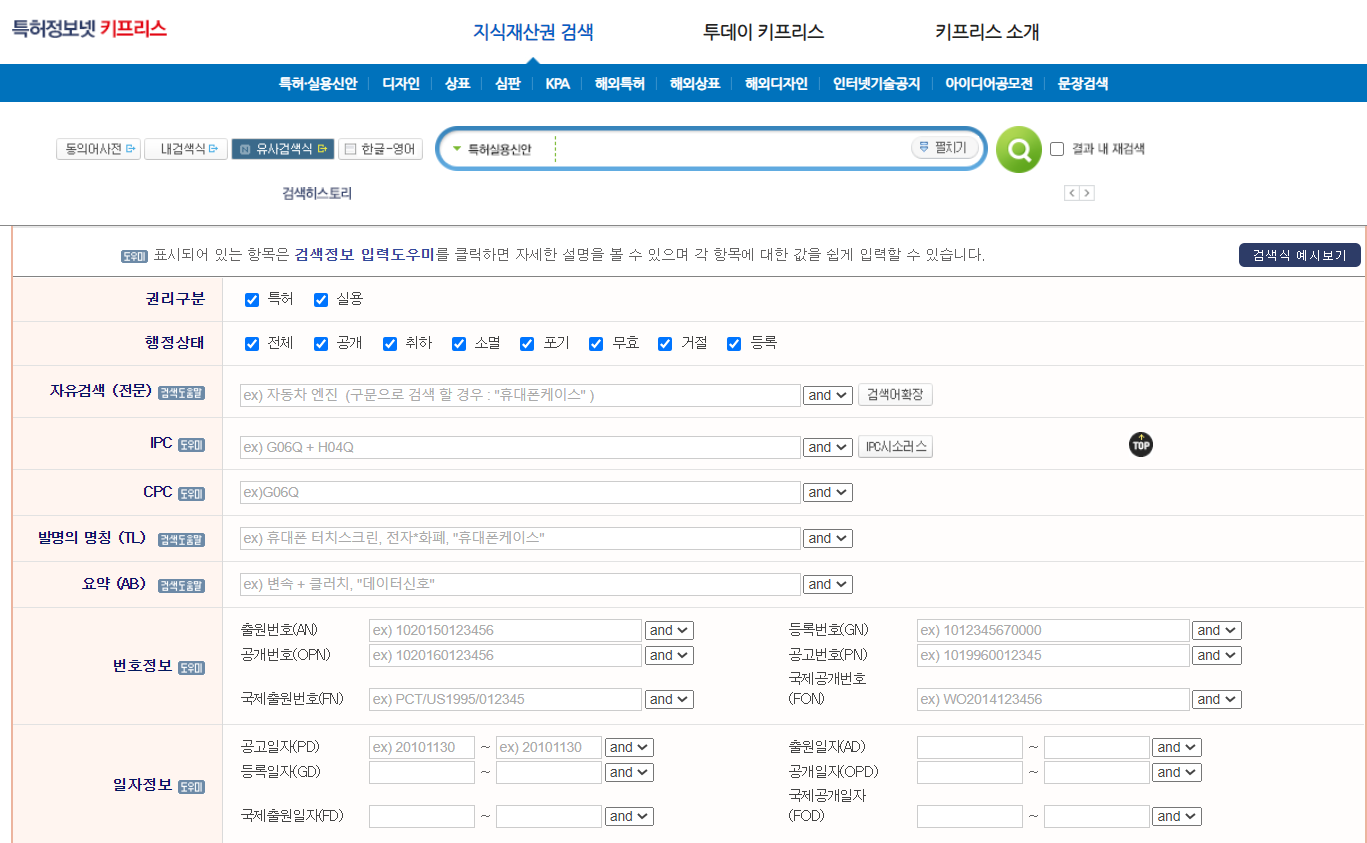This screenshot has height=843, width=1367.
Task: Open 발명의 명칭 (TL) 검색도움말 badge
Action: tap(181, 539)
